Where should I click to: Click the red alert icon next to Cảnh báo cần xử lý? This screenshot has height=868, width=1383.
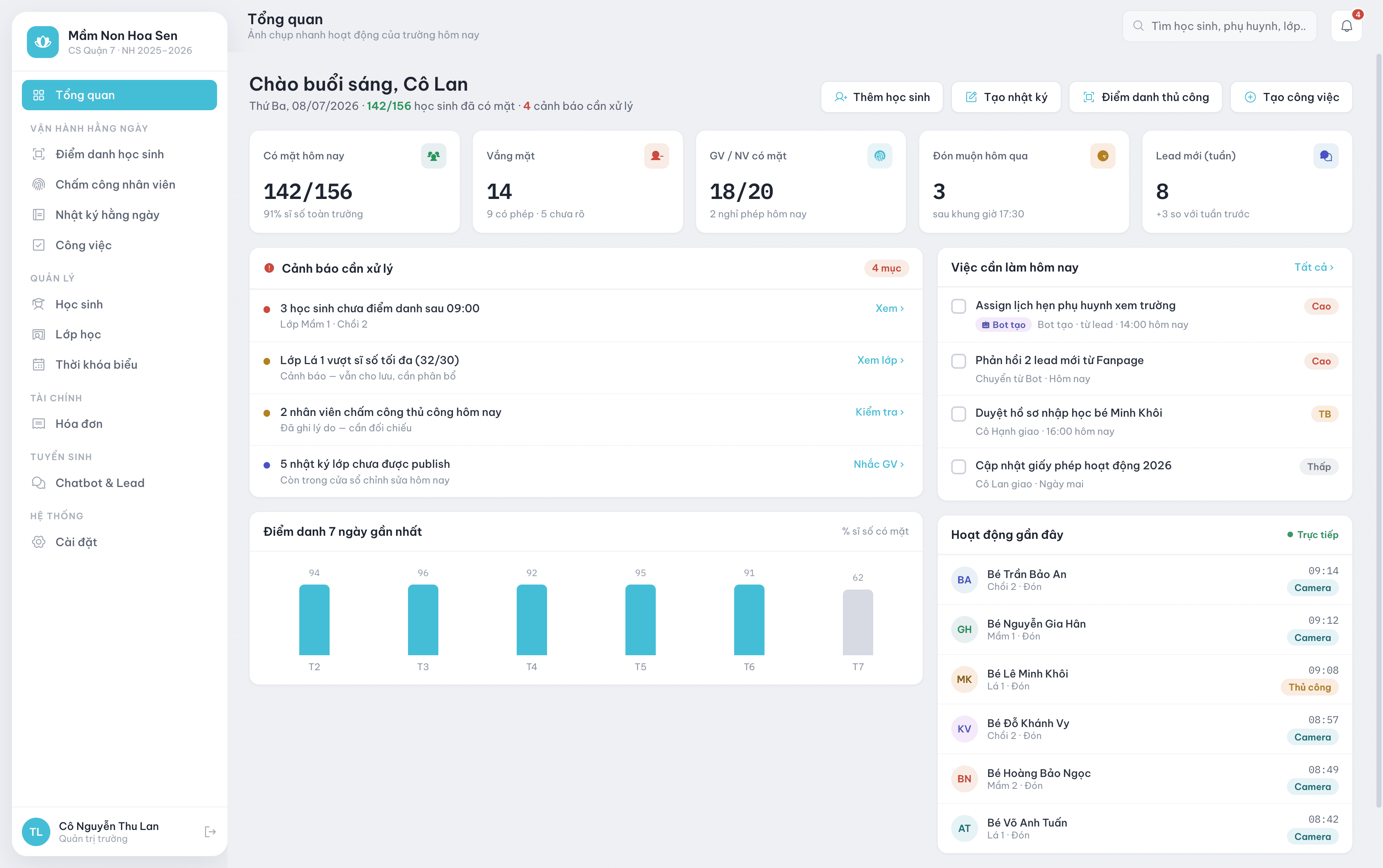coord(269,268)
